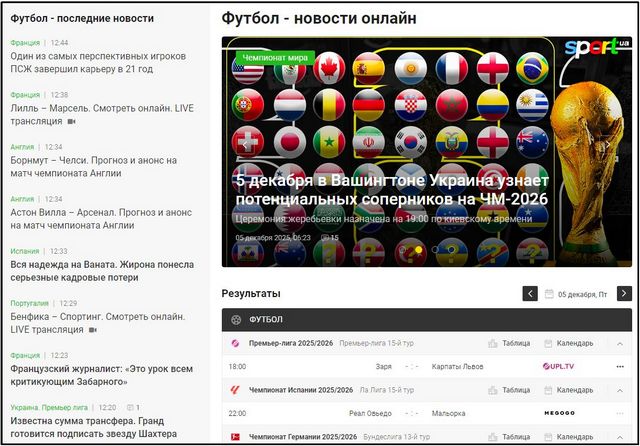This screenshot has height=446, width=640.
Task: Open news Вся надежда на Ваната
Action: point(102,271)
